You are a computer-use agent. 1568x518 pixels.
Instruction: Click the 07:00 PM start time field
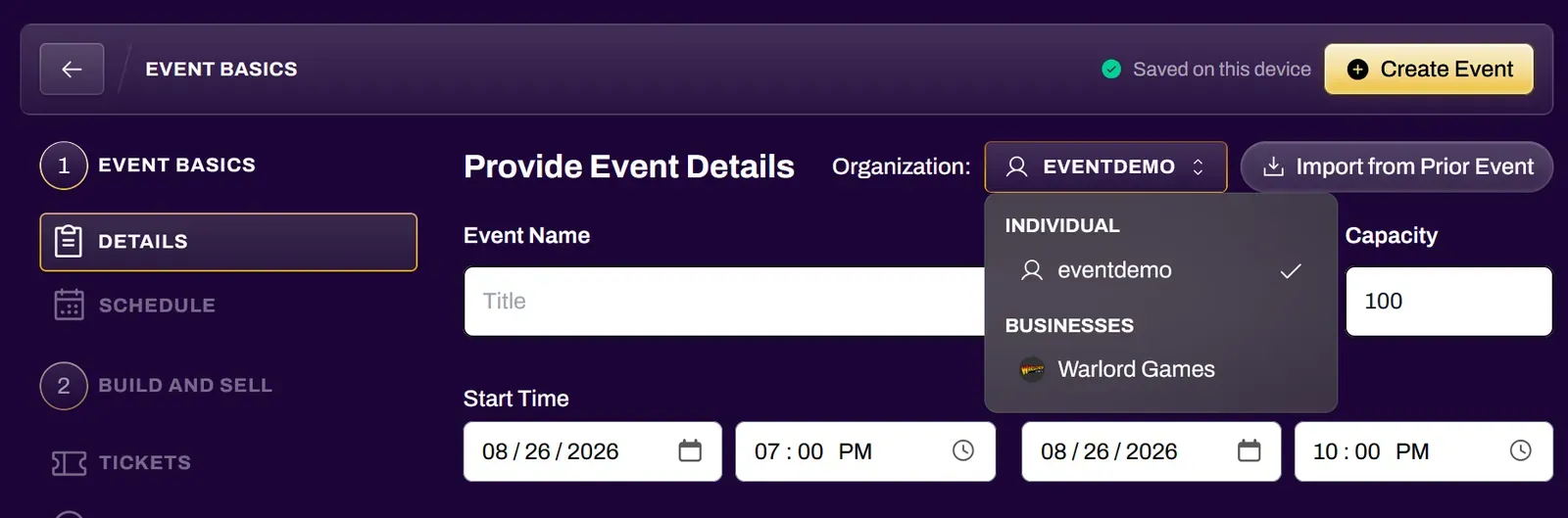[865, 451]
